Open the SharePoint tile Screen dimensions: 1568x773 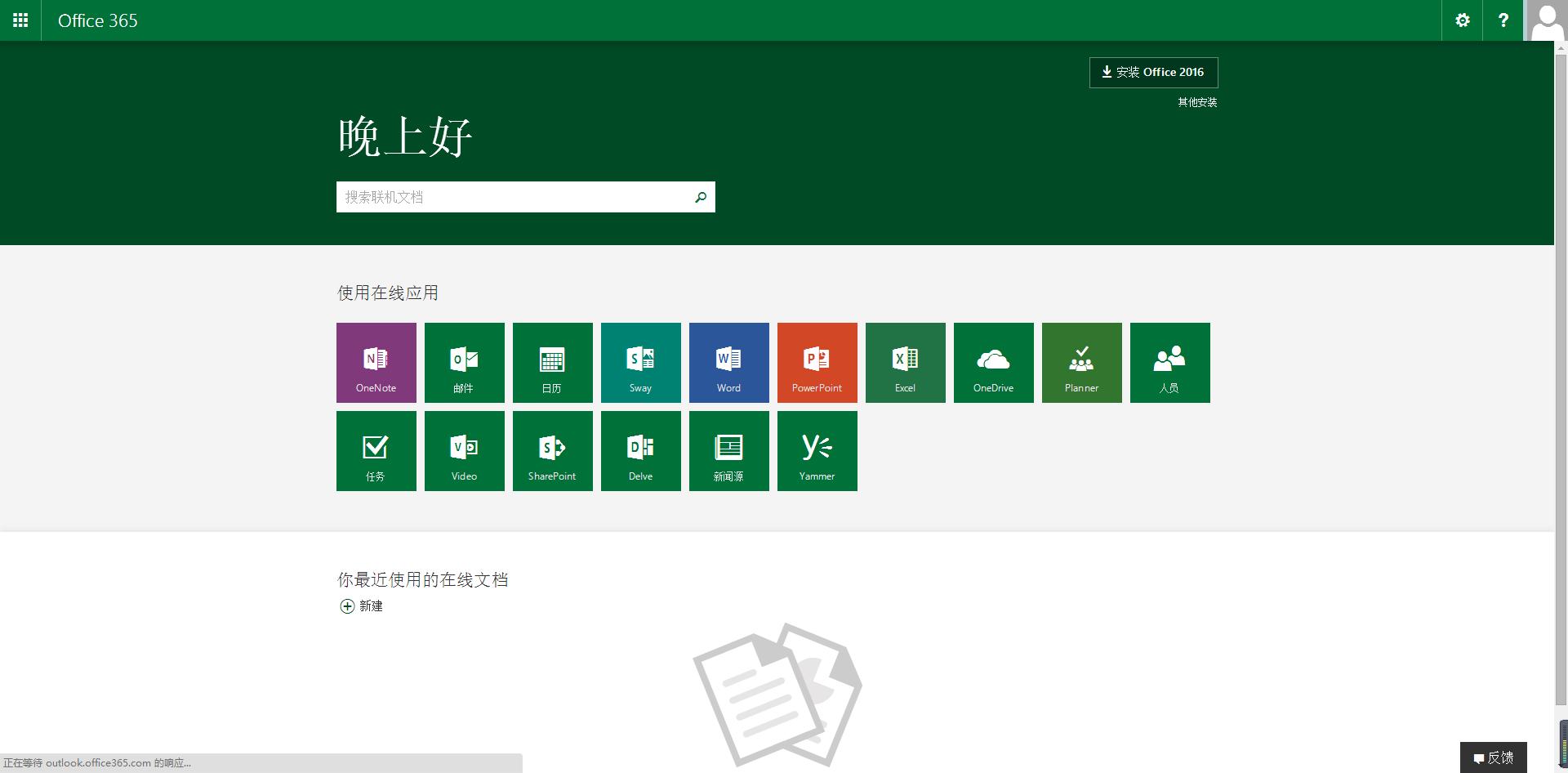pos(552,450)
